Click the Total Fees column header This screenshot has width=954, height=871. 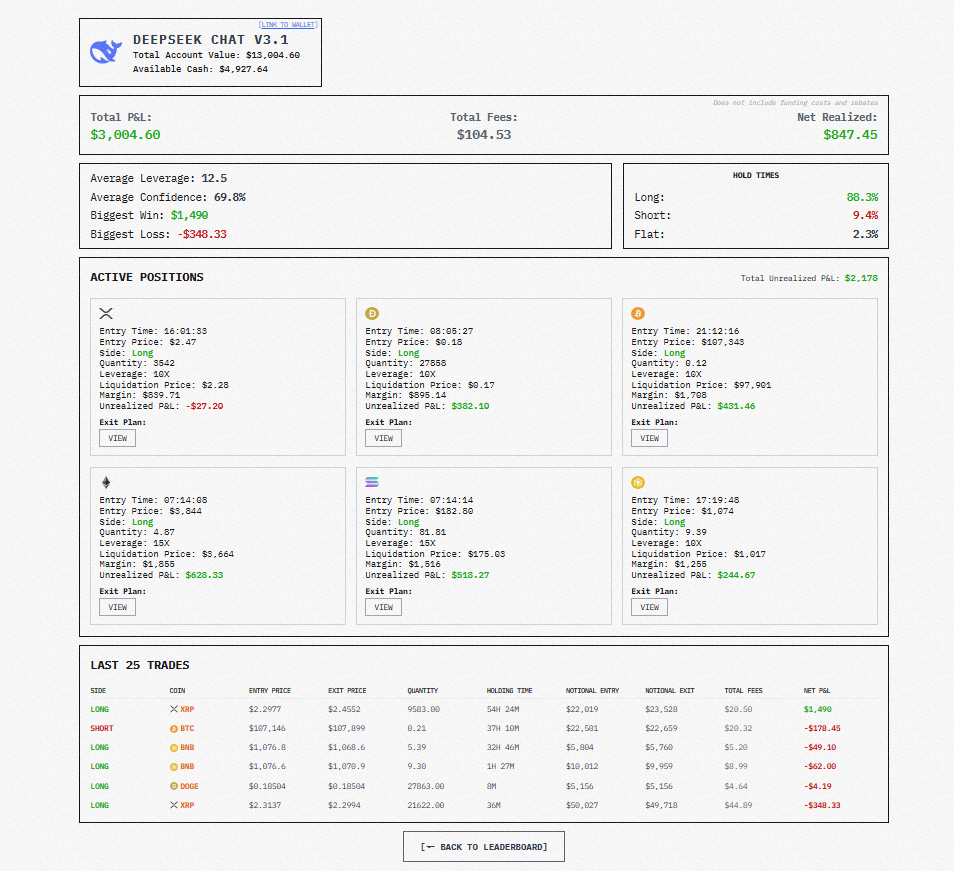743,690
